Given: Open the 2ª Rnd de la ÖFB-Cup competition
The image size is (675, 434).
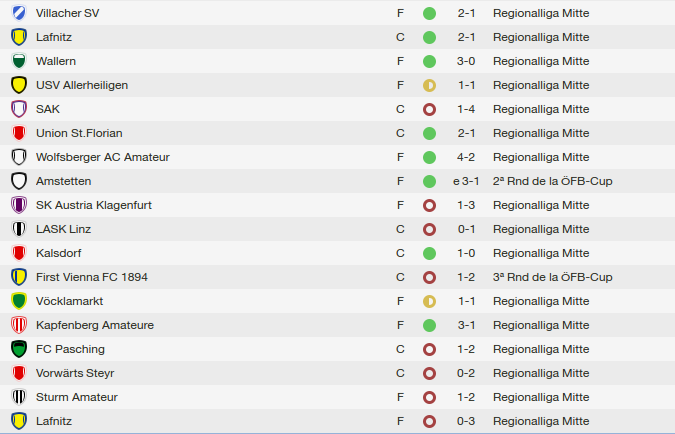Looking at the screenshot, I should pyautogui.click(x=553, y=181).
